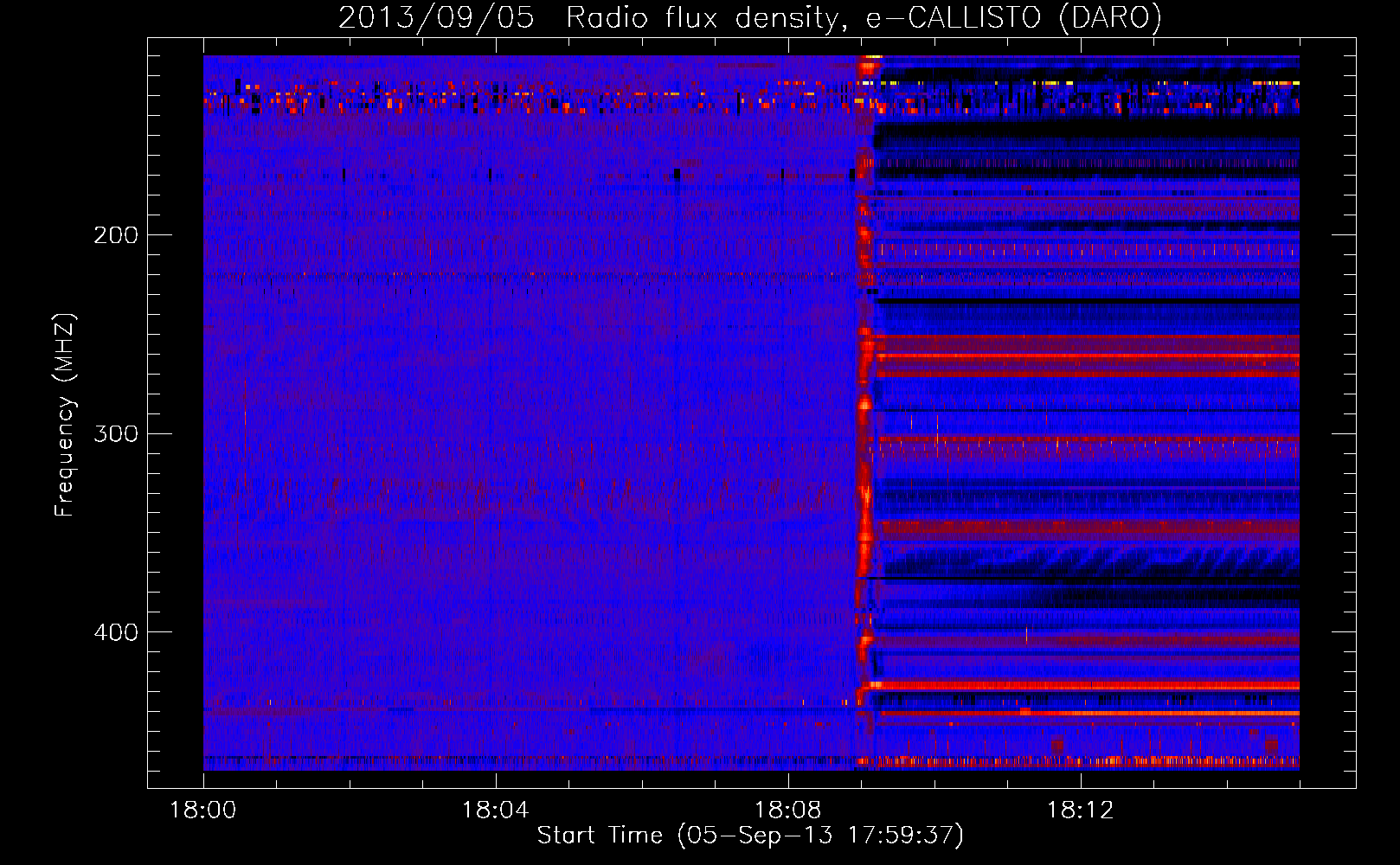This screenshot has height=865, width=1400.
Task: Click the vertical red burst in the spectrogram
Action: 864,412
